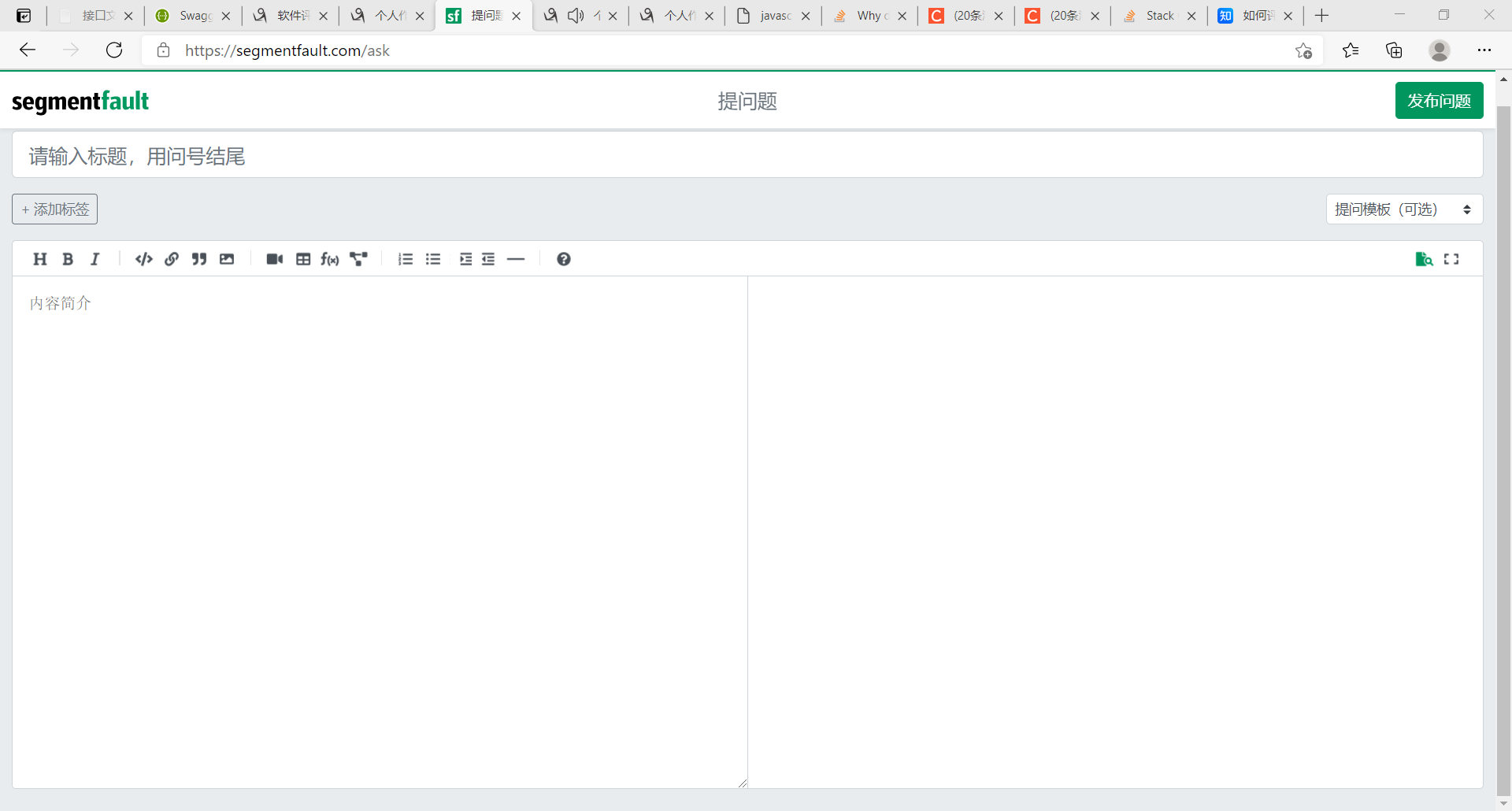This screenshot has width=1512, height=811.
Task: Click the 发布问题 button
Action: click(1439, 101)
